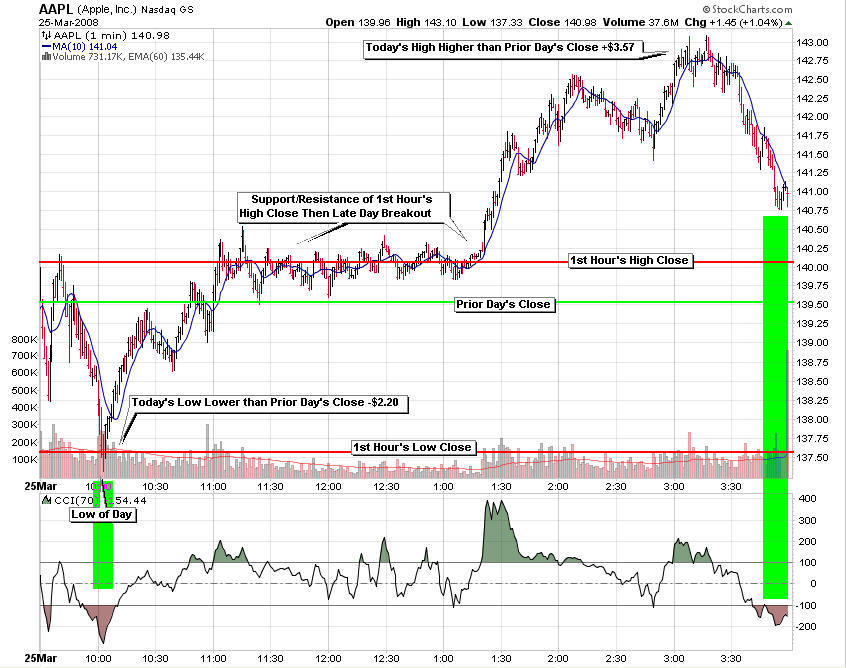
Task: Click the "Today's Low Lower than Prior Day's Close -$2.20" note
Action: [x=268, y=403]
